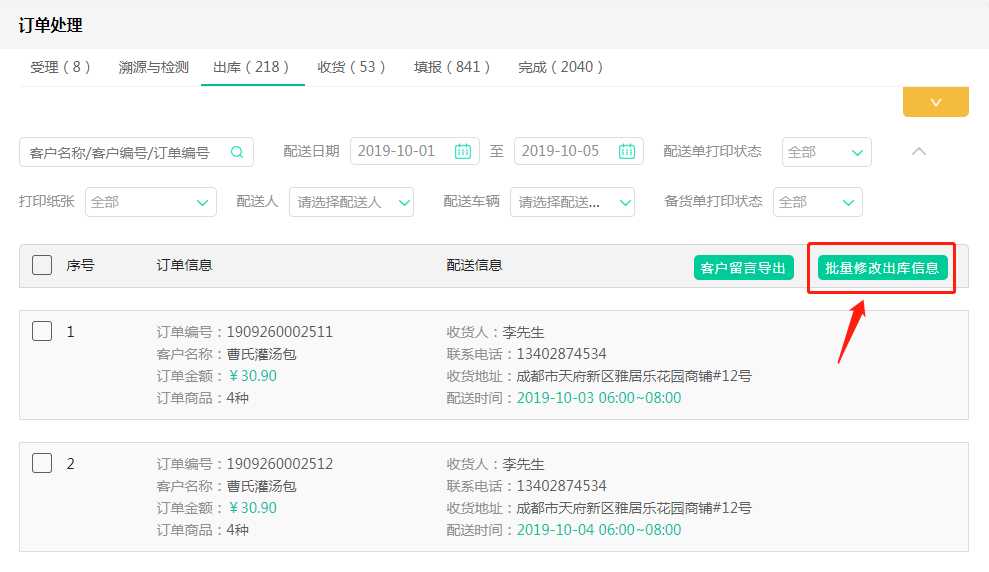
Task: Collapse the filter panel with up chevron
Action: pos(919,152)
